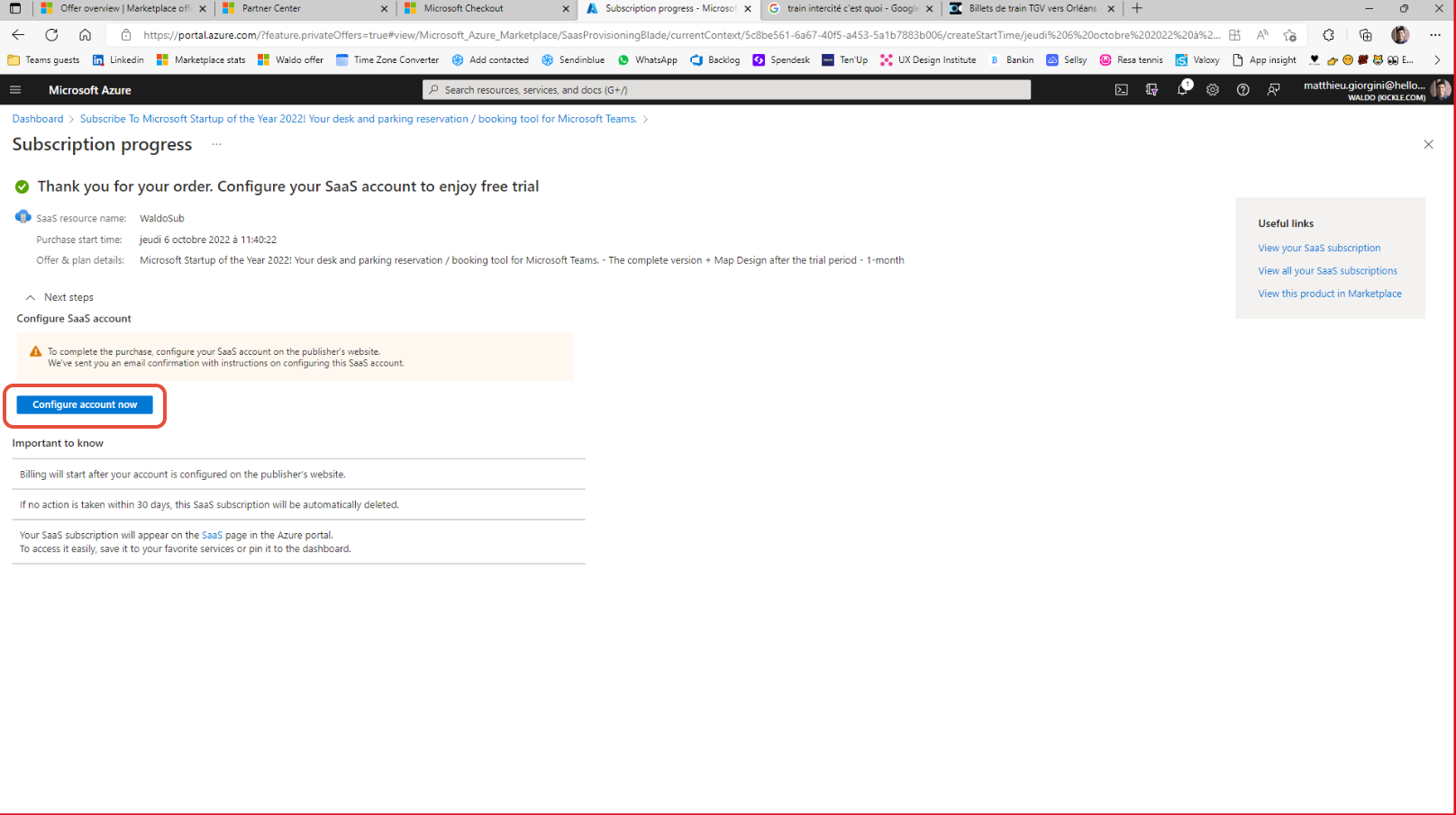Open the Edge profile avatar
Image resolution: width=1456 pixels, height=815 pixels.
pyautogui.click(x=1400, y=35)
